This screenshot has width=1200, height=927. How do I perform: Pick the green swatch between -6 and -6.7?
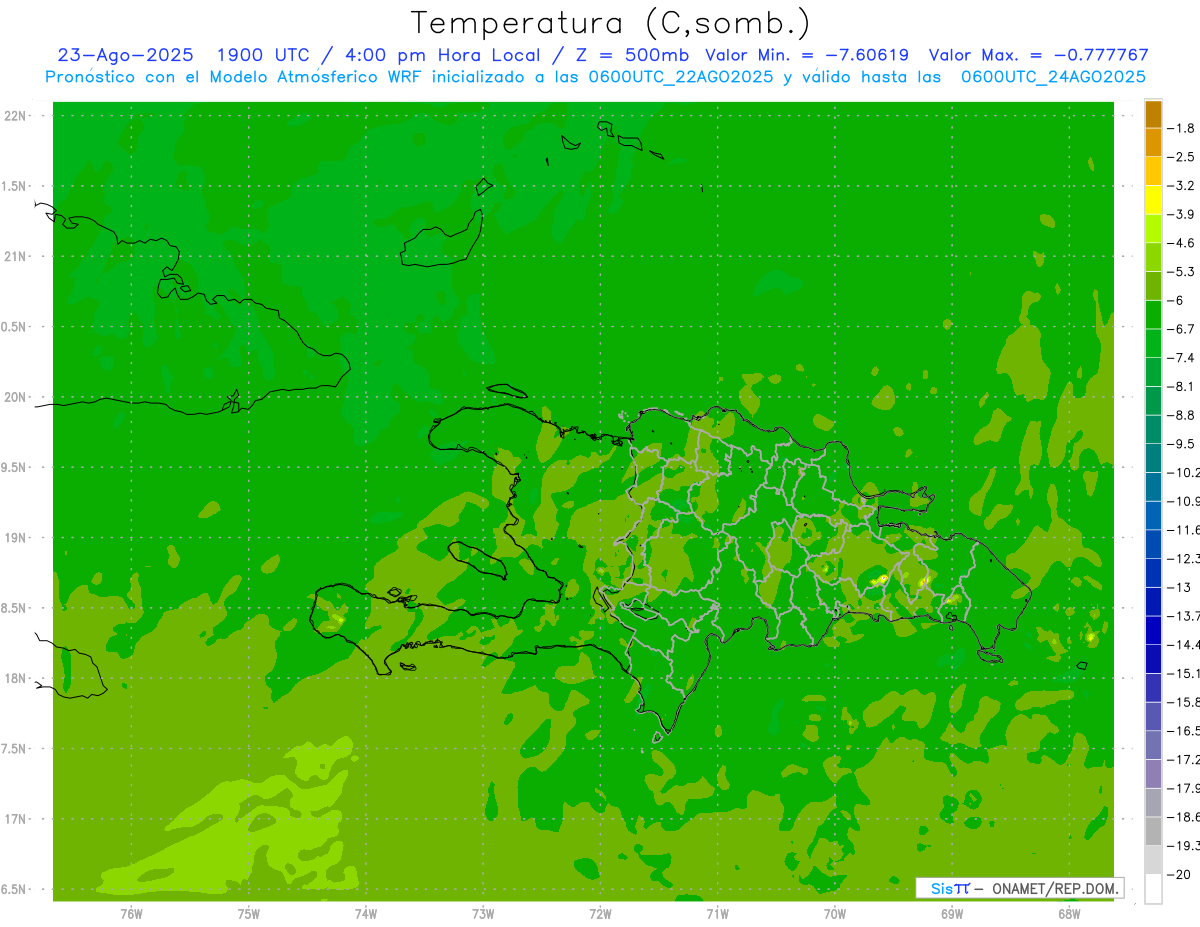pyautogui.click(x=1153, y=315)
